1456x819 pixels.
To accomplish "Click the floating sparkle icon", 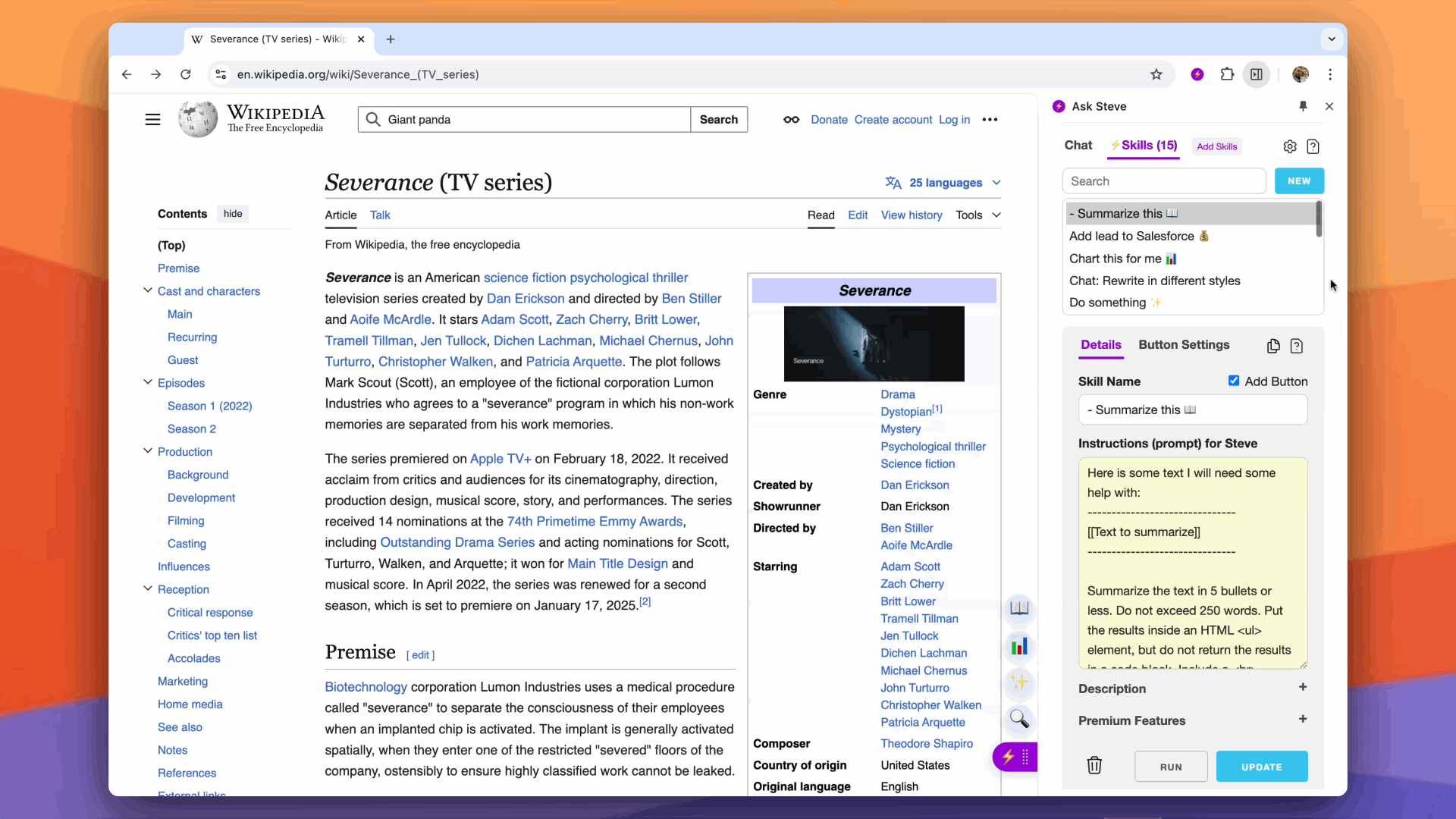I will 1019,682.
